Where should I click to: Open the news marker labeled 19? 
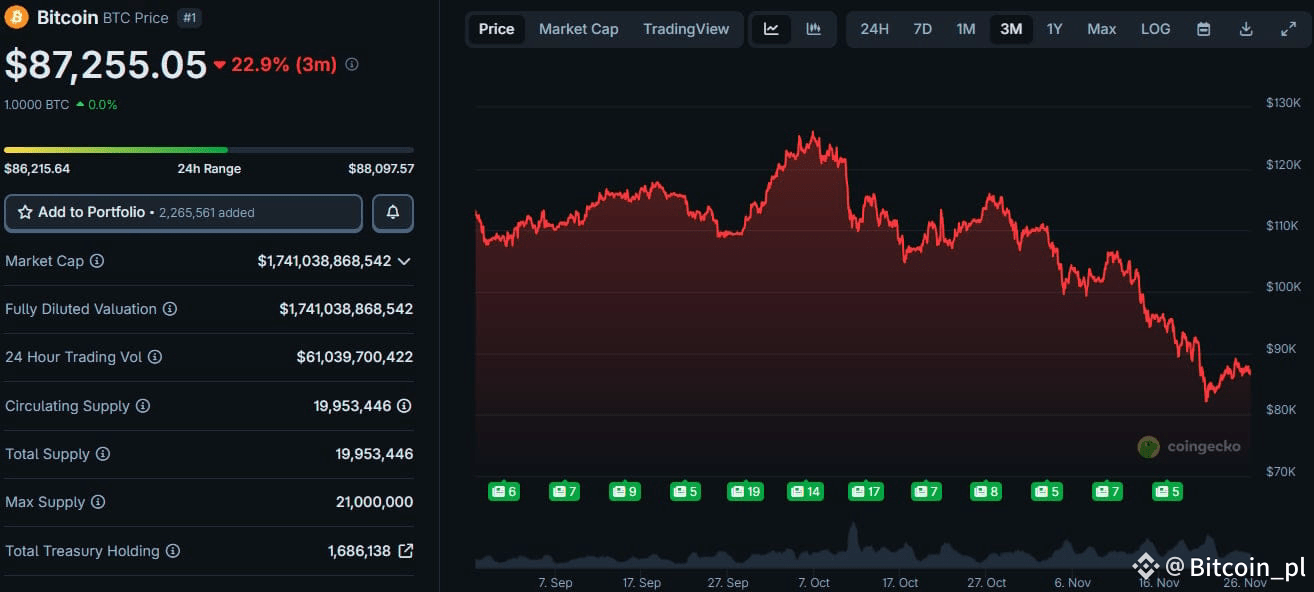[x=745, y=491]
